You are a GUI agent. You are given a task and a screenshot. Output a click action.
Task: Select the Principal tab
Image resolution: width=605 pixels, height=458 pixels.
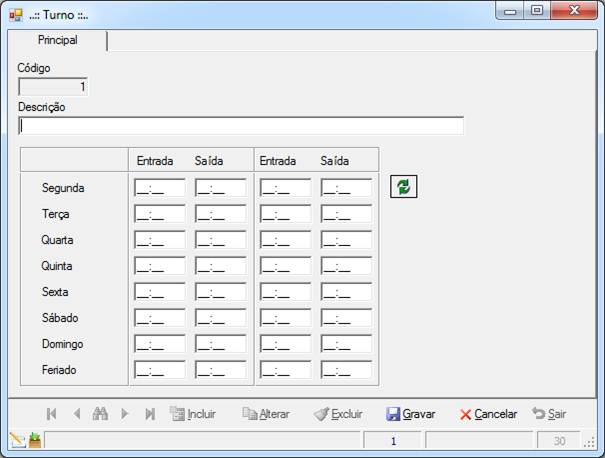[57, 40]
